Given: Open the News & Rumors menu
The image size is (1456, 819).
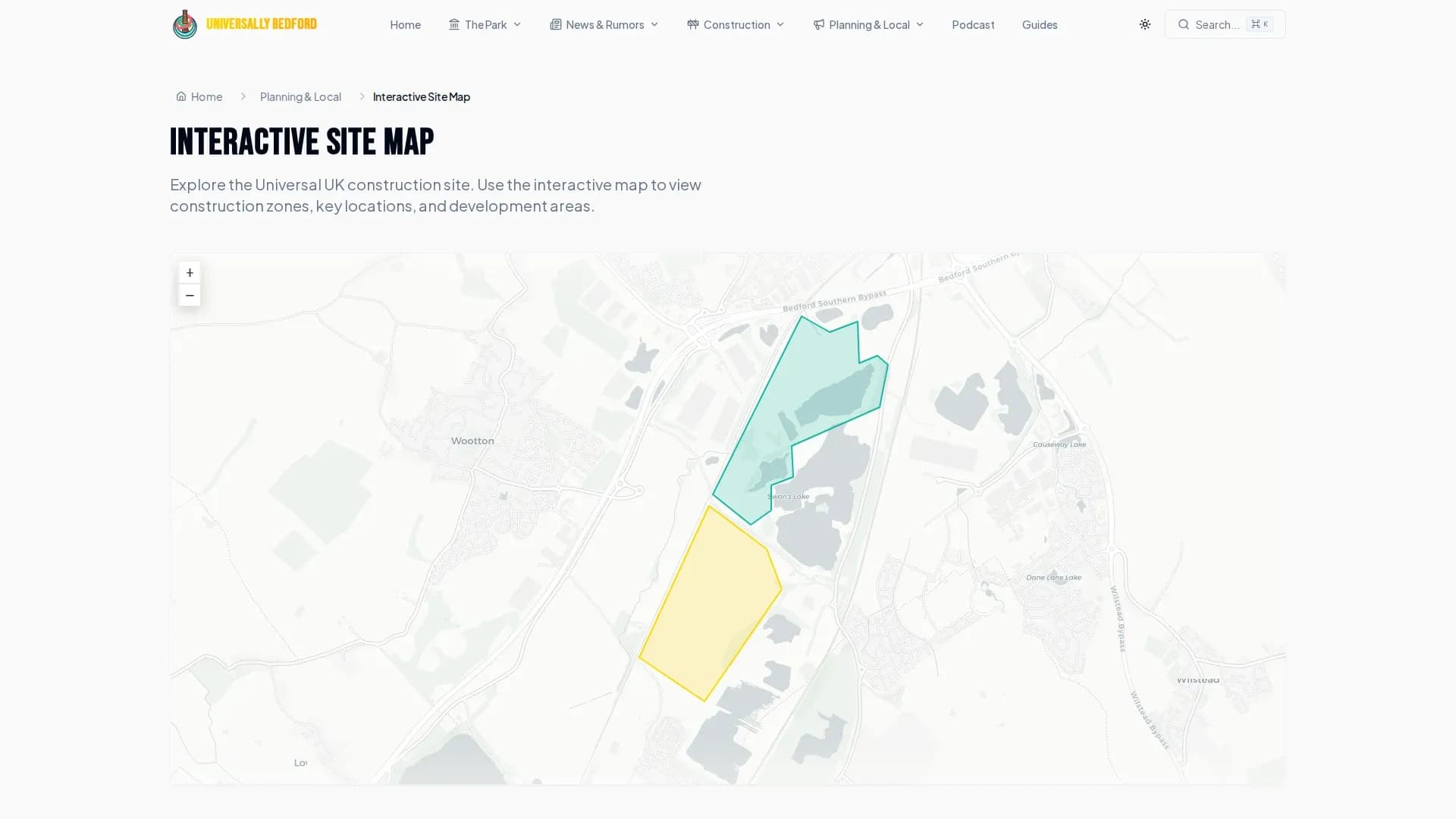Looking at the screenshot, I should pos(604,24).
